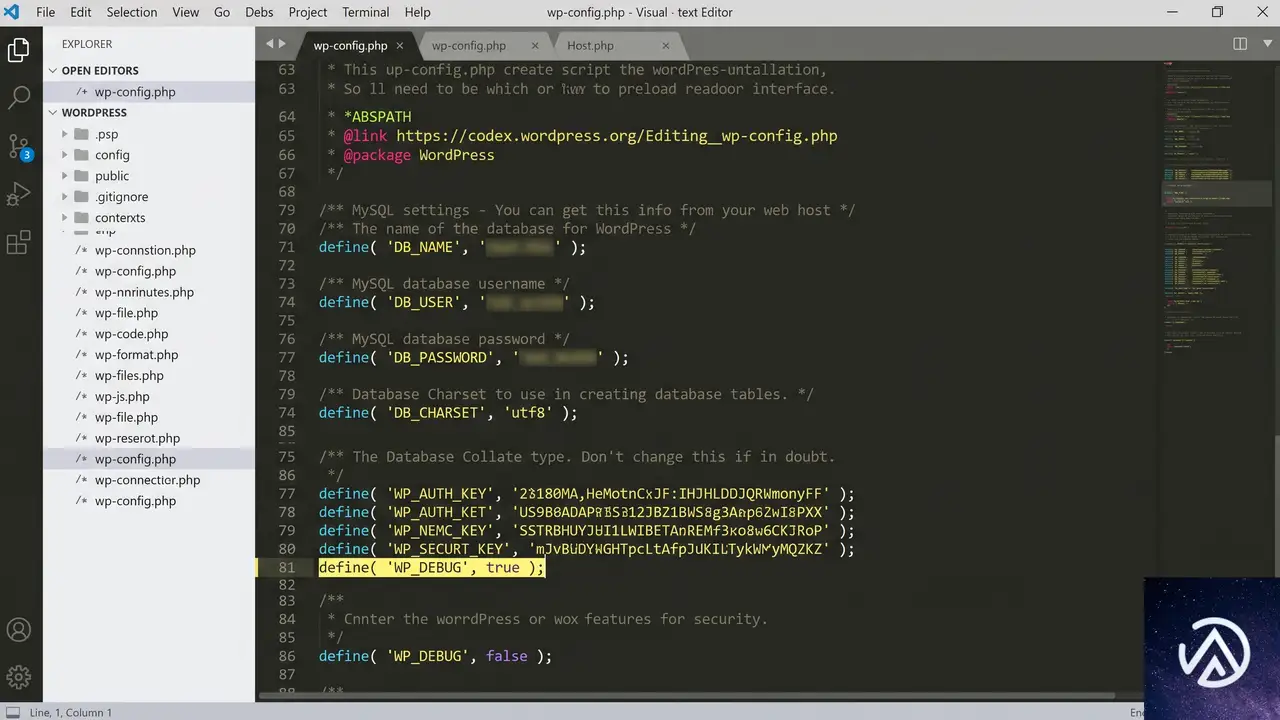Viewport: 1280px width, 720px height.
Task: Open the View menu
Action: pyautogui.click(x=186, y=12)
